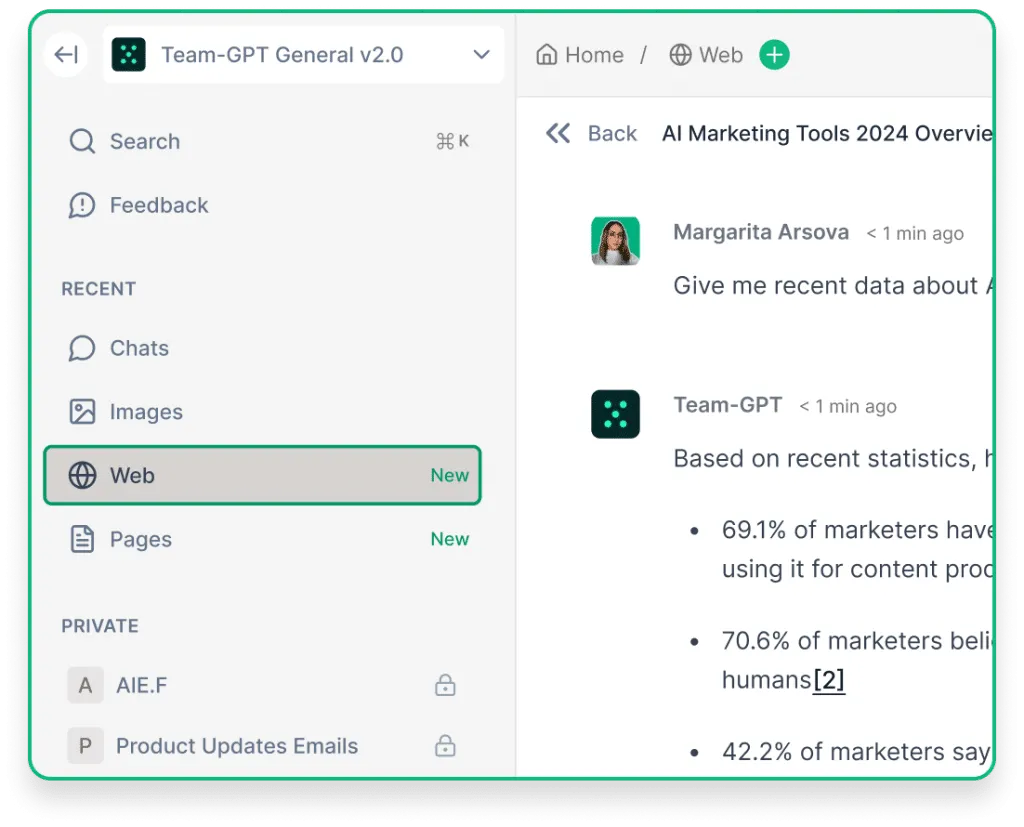Click the New badge on the Pages item
The height and width of the screenshot is (827, 1024).
point(449,539)
